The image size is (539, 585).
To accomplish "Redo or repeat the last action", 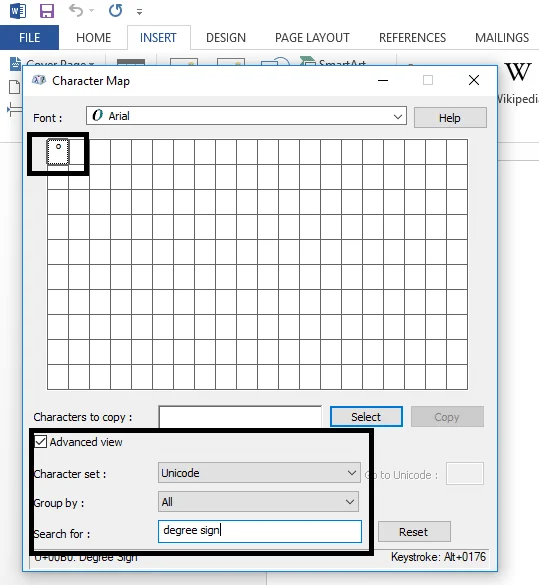I will [116, 10].
